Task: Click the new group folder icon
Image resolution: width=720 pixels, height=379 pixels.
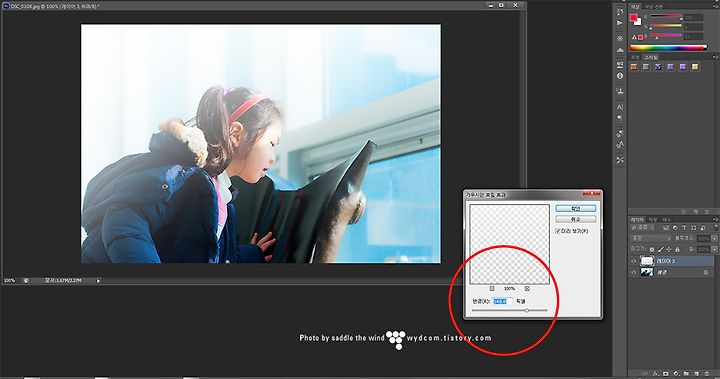Action: [686, 373]
